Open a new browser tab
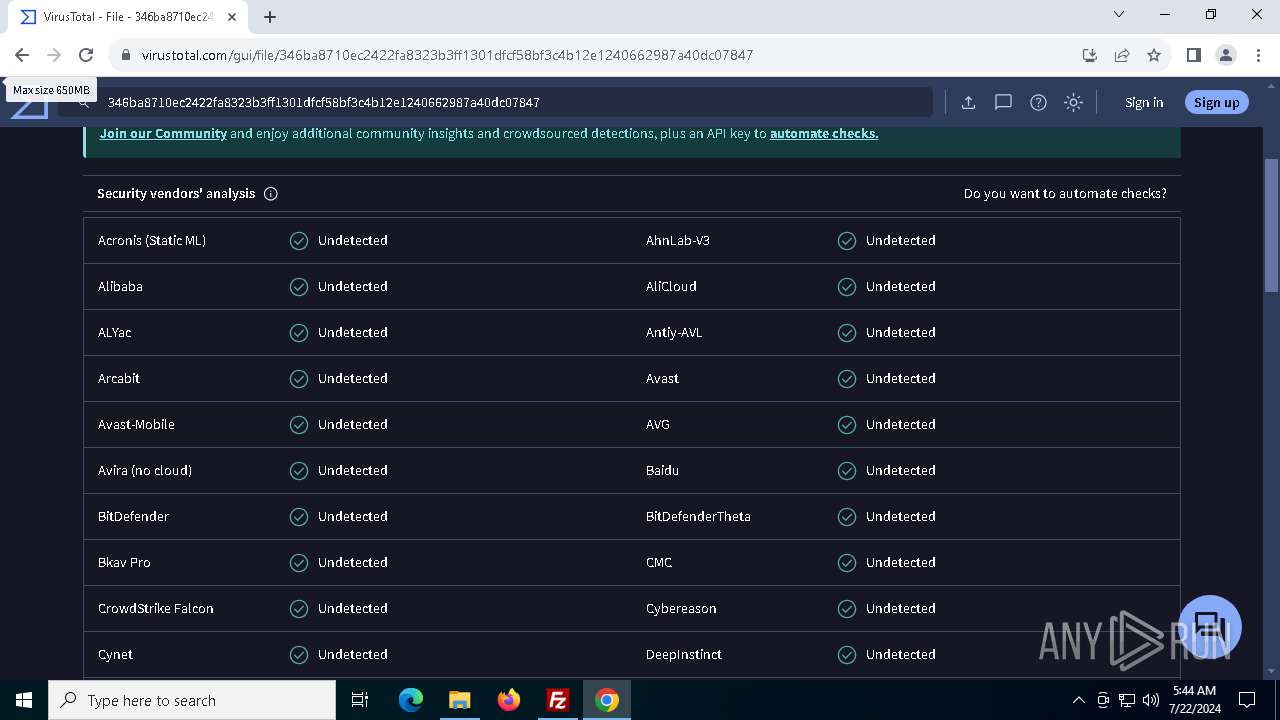This screenshot has height=720, width=1280. pyautogui.click(x=270, y=16)
